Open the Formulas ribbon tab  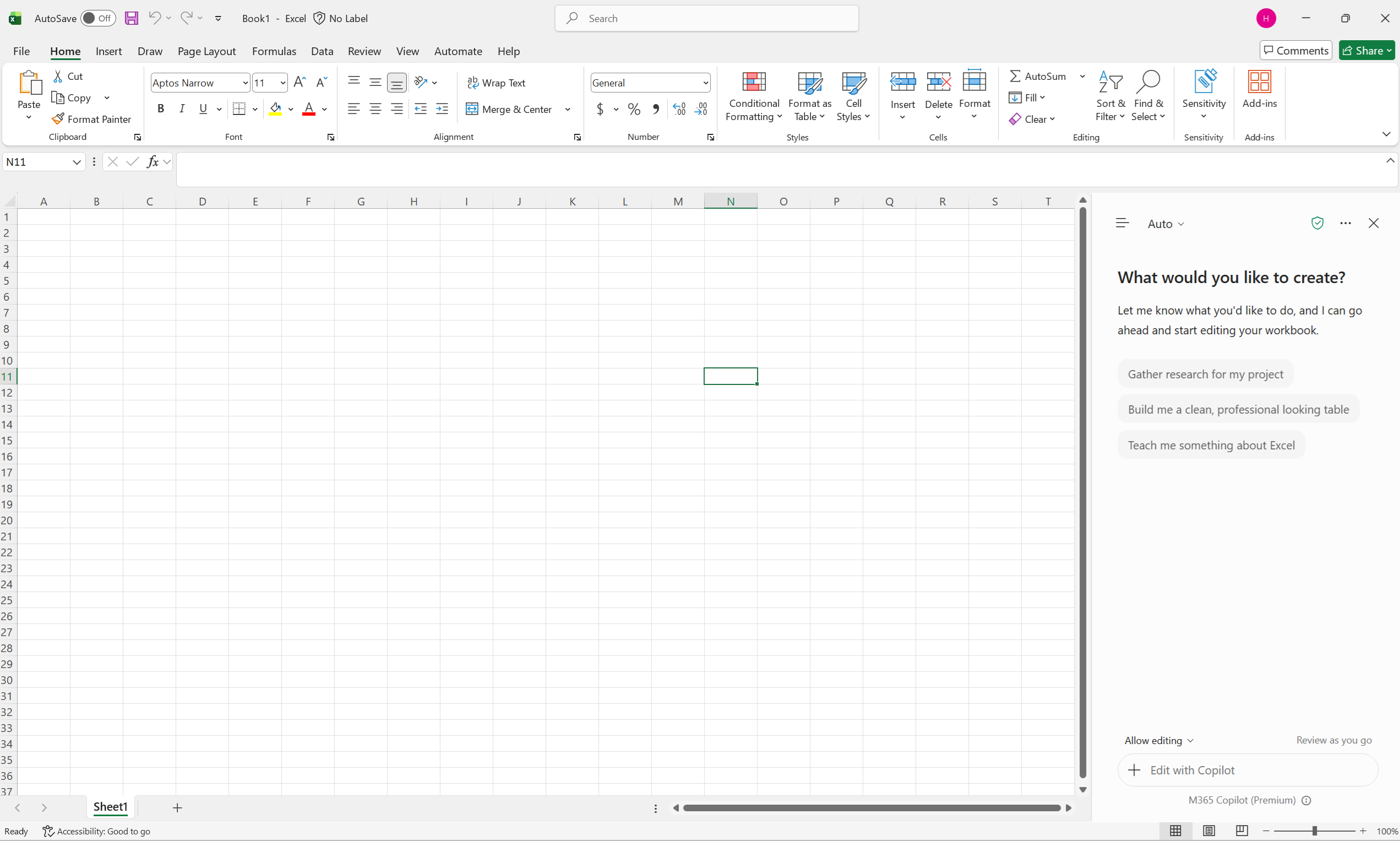click(274, 51)
